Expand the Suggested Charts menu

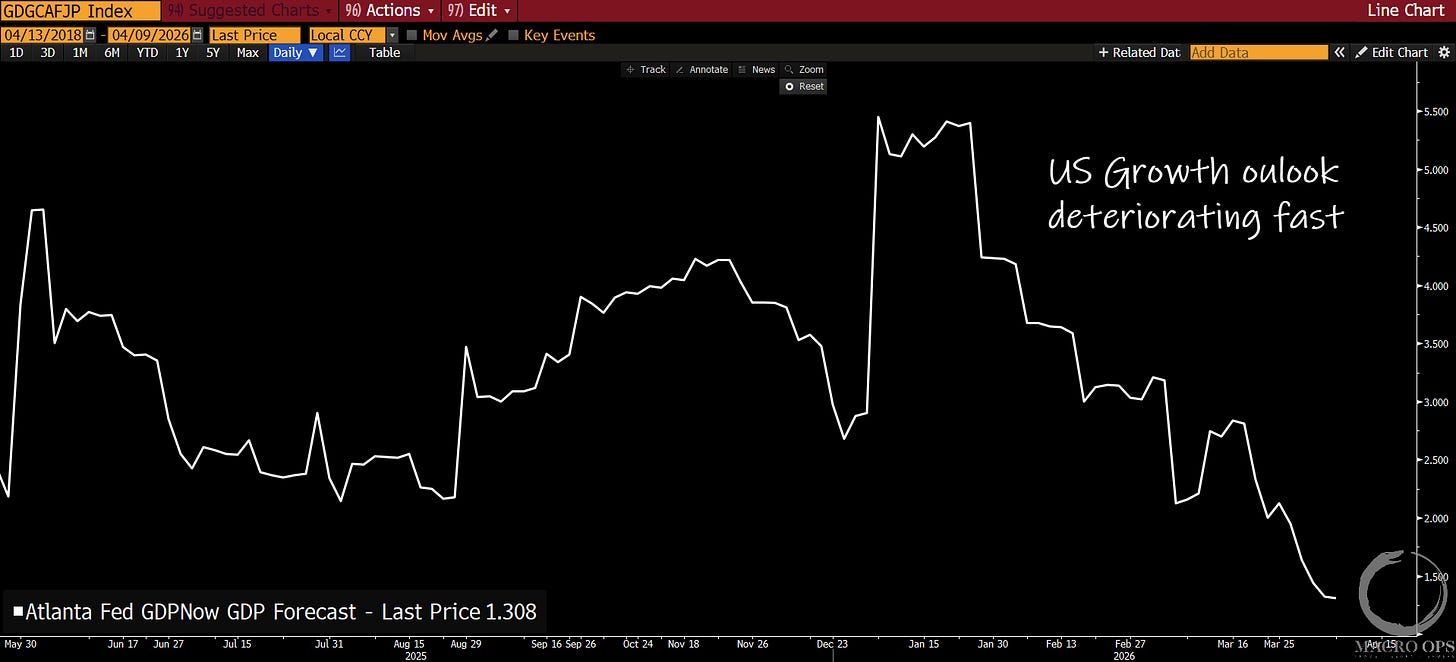(x=249, y=10)
